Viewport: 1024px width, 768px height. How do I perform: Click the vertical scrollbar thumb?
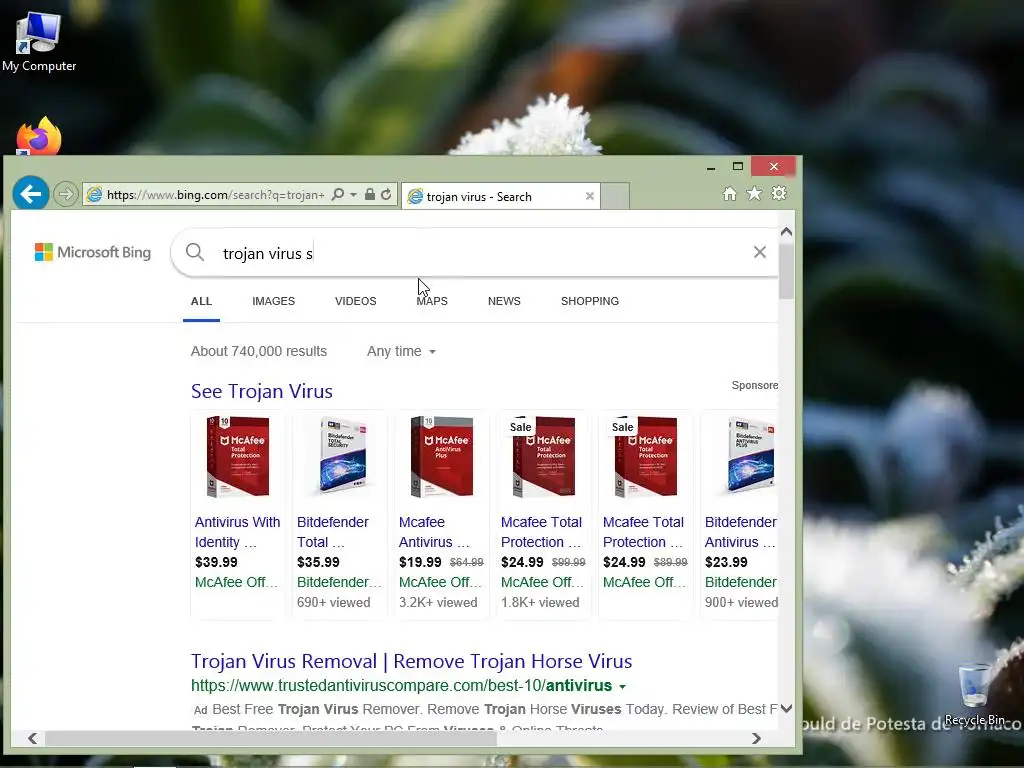click(x=786, y=272)
